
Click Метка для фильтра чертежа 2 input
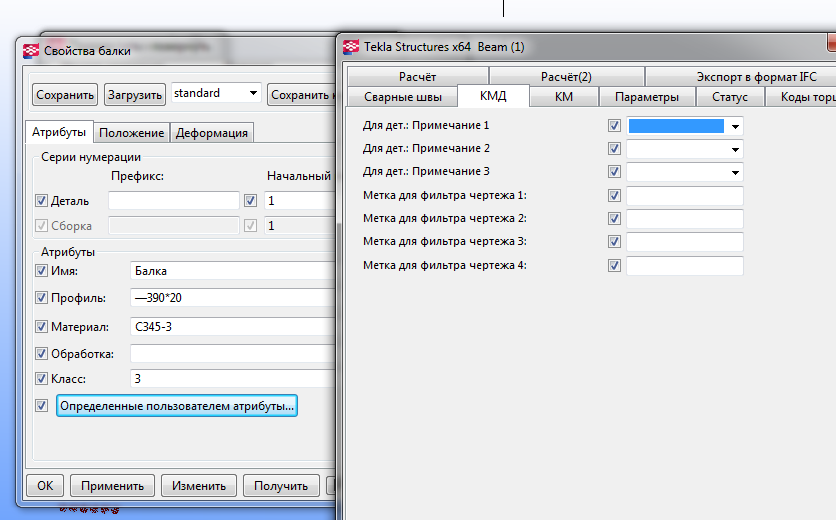coord(685,219)
